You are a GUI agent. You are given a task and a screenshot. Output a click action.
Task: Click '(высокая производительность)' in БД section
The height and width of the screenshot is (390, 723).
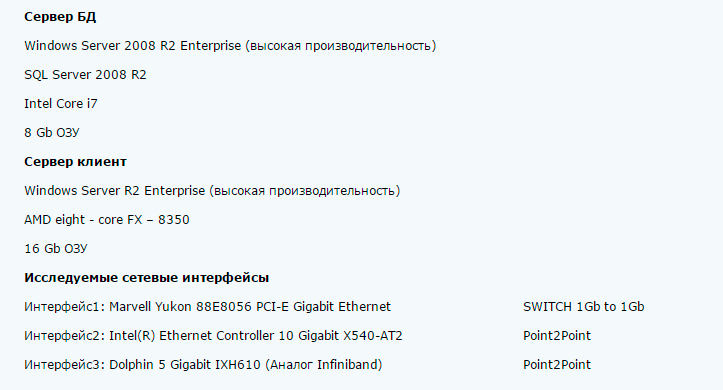pos(341,46)
